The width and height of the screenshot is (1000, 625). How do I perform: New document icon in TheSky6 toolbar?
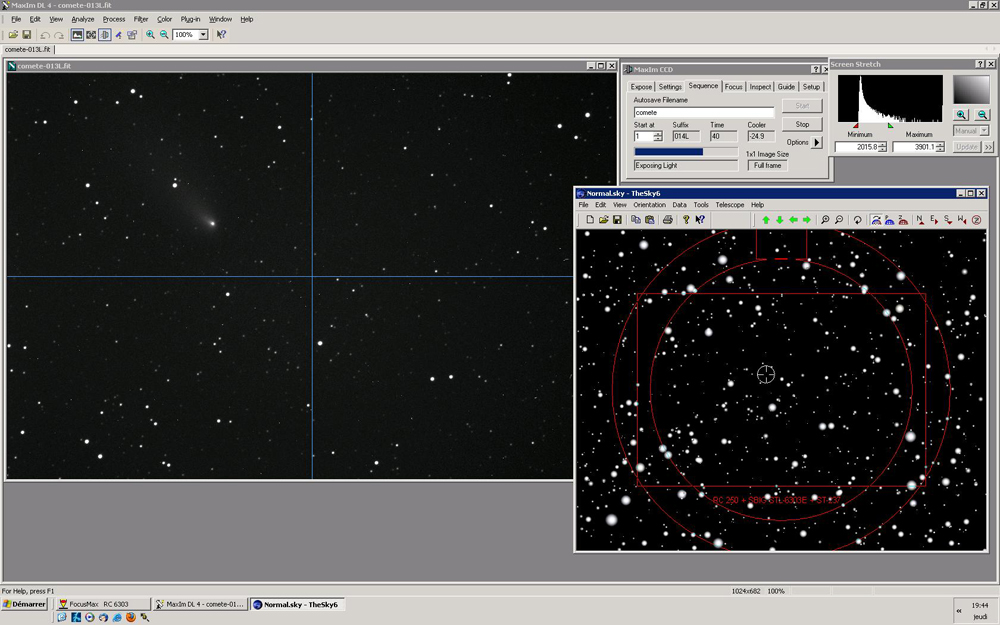tap(590, 219)
